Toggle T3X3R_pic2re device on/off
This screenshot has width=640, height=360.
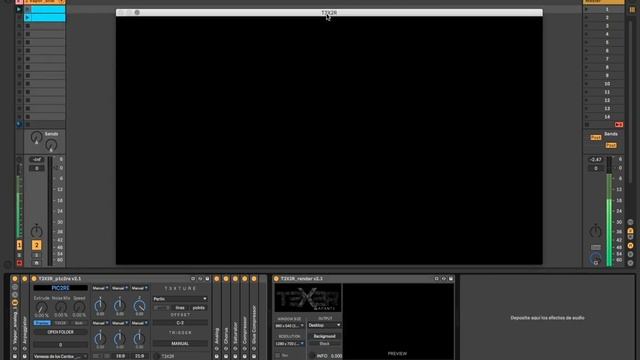click(34, 279)
